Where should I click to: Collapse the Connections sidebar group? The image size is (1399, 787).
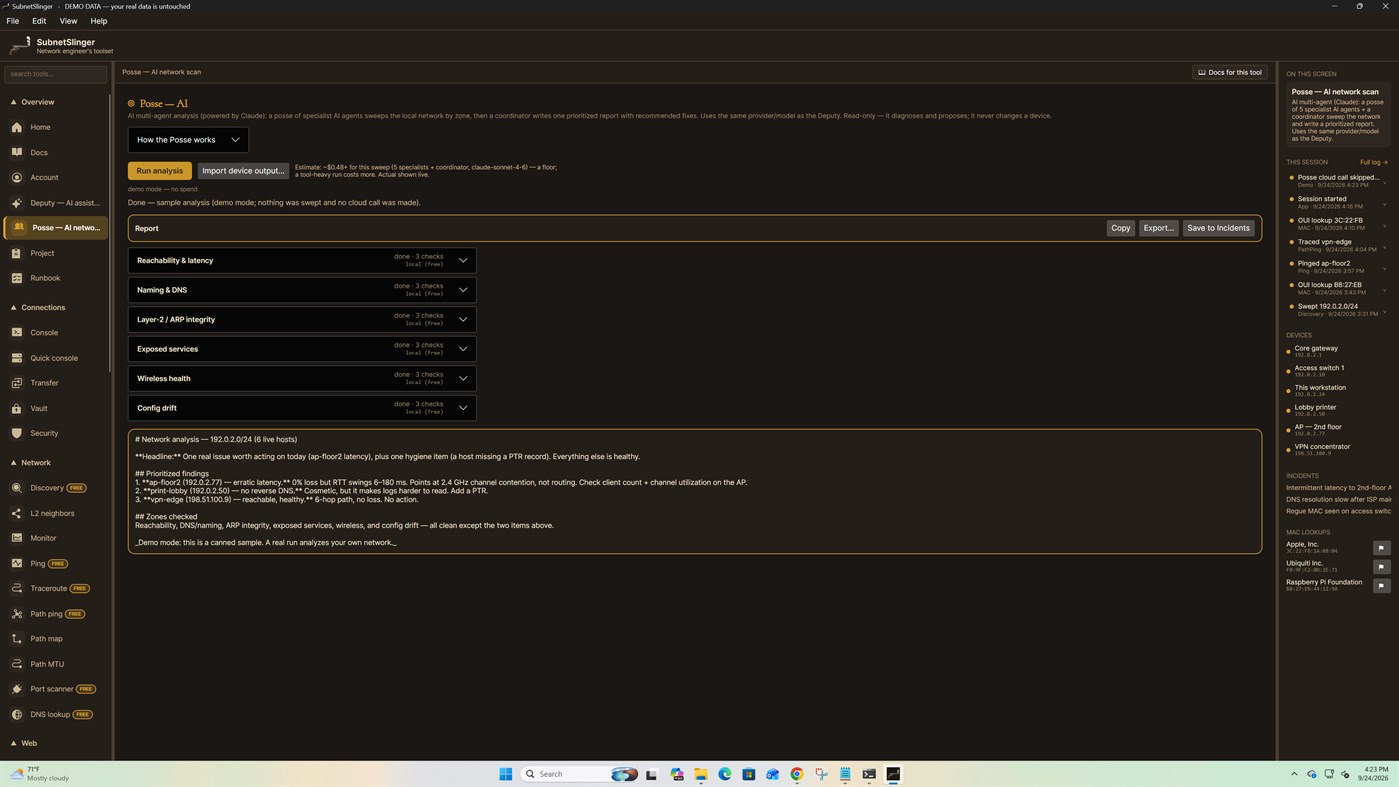37,307
